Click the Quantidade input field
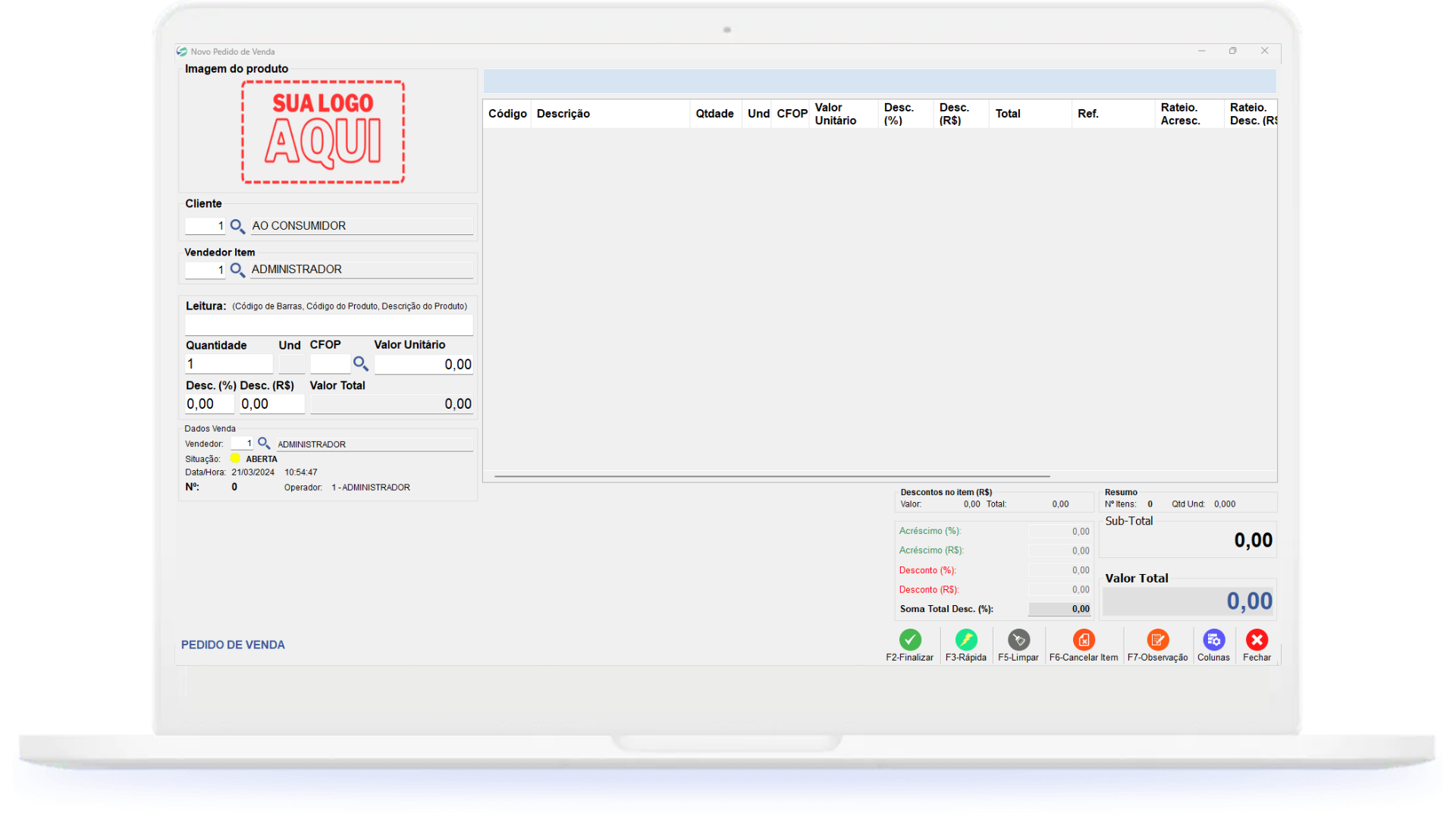This screenshot has width=1456, height=819. click(x=228, y=365)
